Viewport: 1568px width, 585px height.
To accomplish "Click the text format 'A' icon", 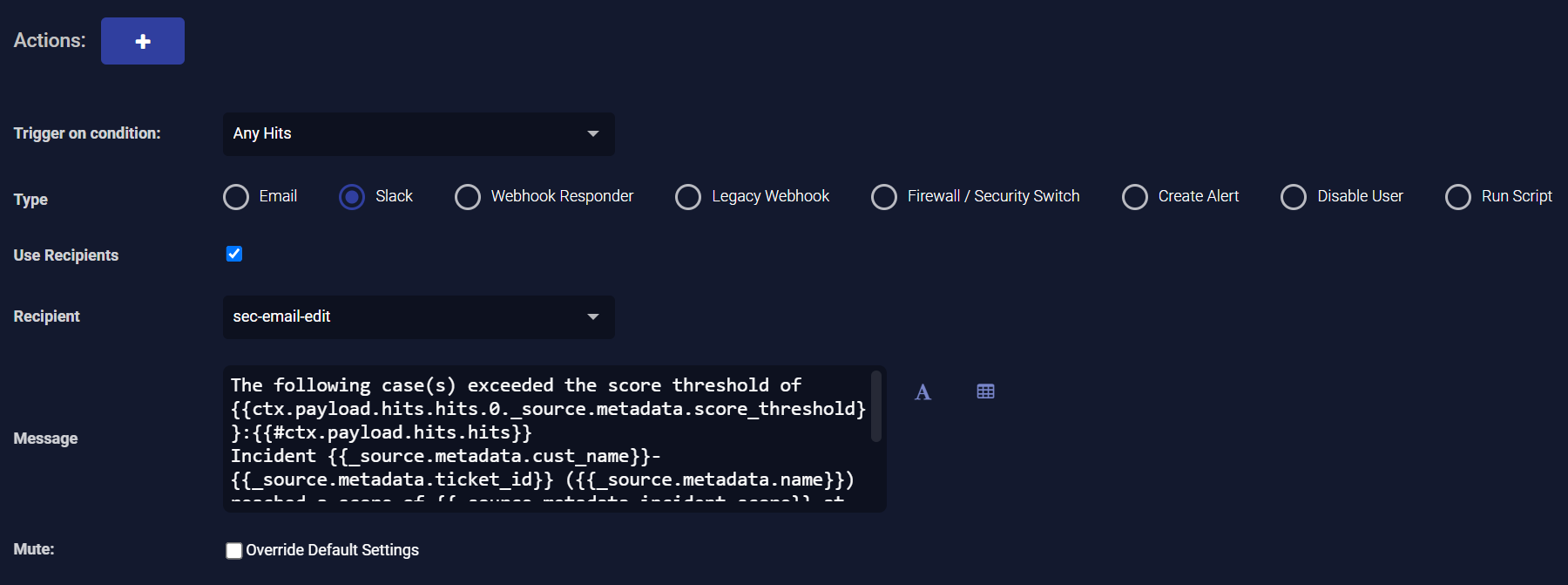I will pyautogui.click(x=923, y=392).
